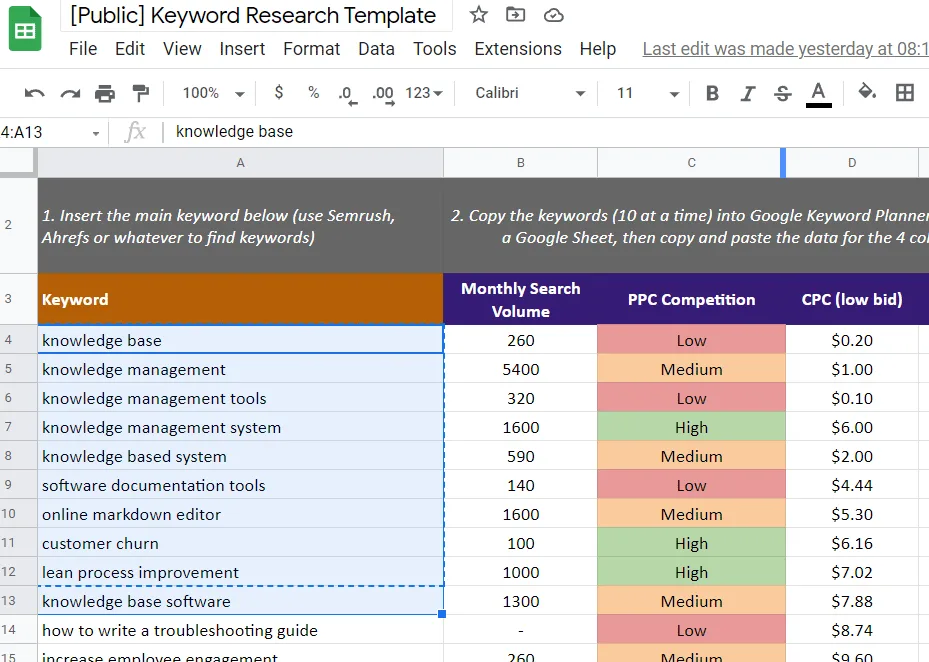
Task: Redo the last undone action
Action: point(70,93)
